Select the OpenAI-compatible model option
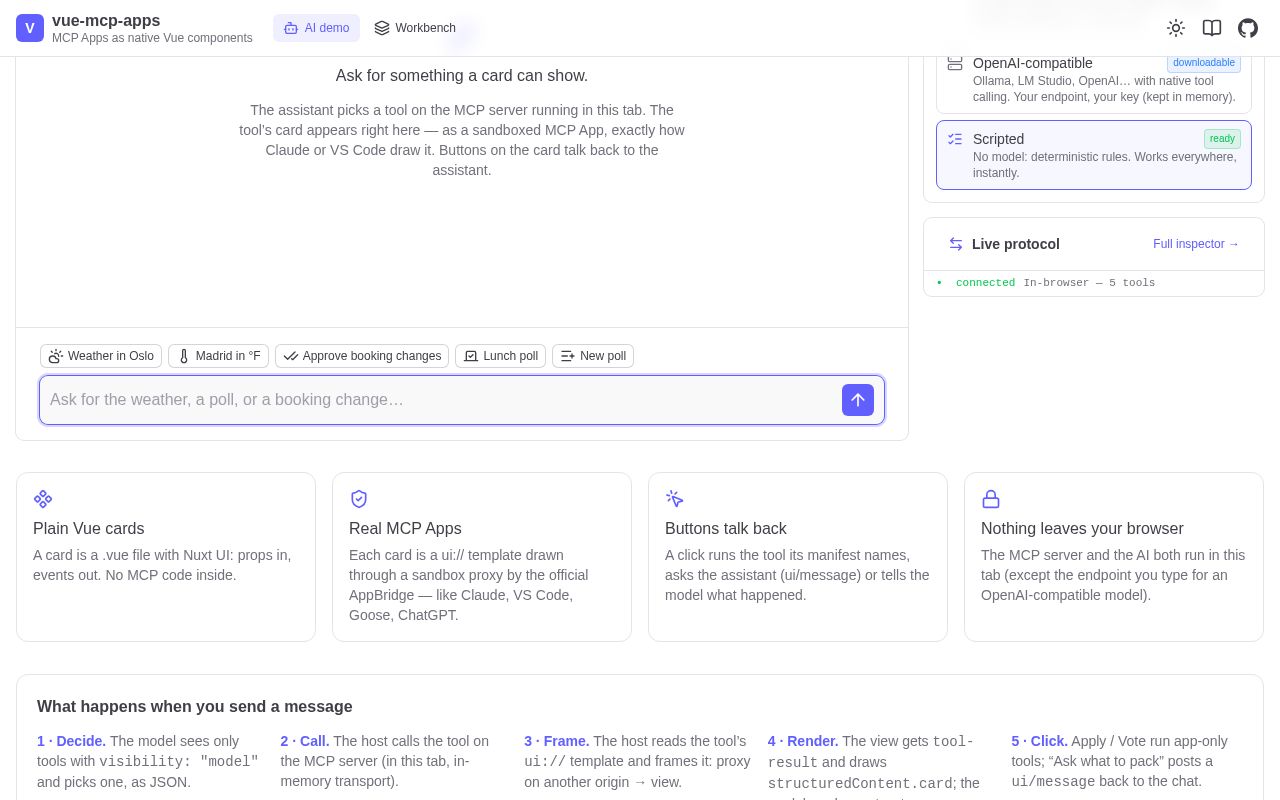 1094,84
